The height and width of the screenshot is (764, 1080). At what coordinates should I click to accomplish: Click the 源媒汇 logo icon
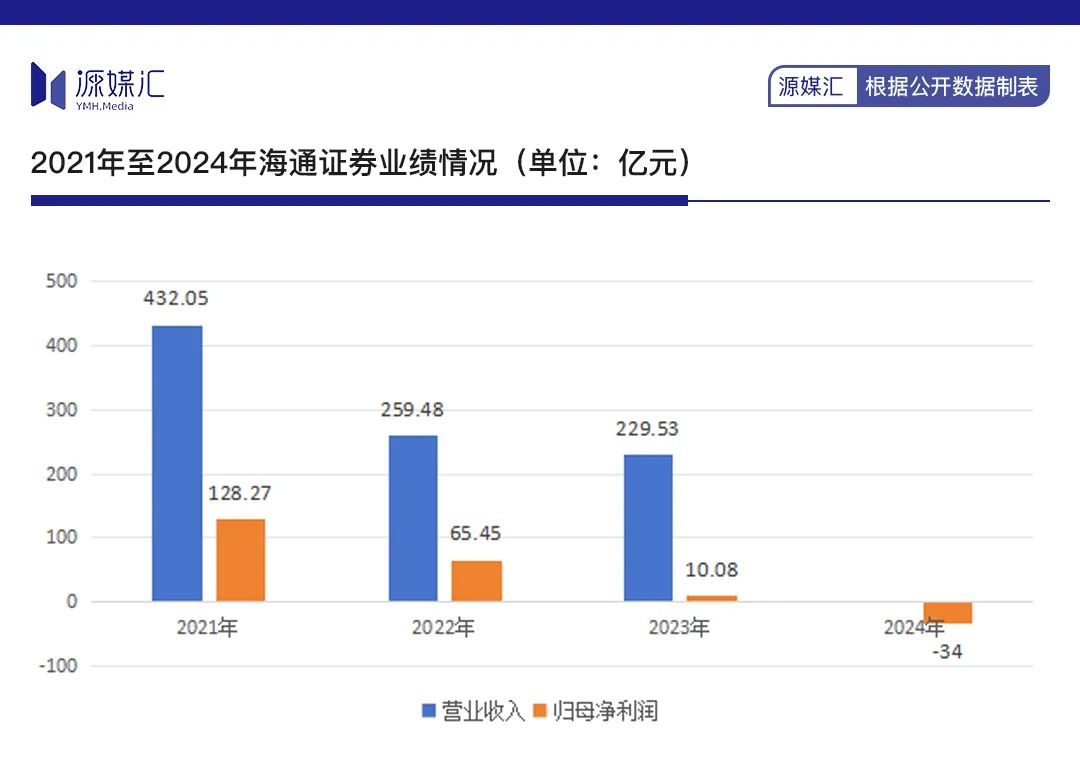(48, 85)
